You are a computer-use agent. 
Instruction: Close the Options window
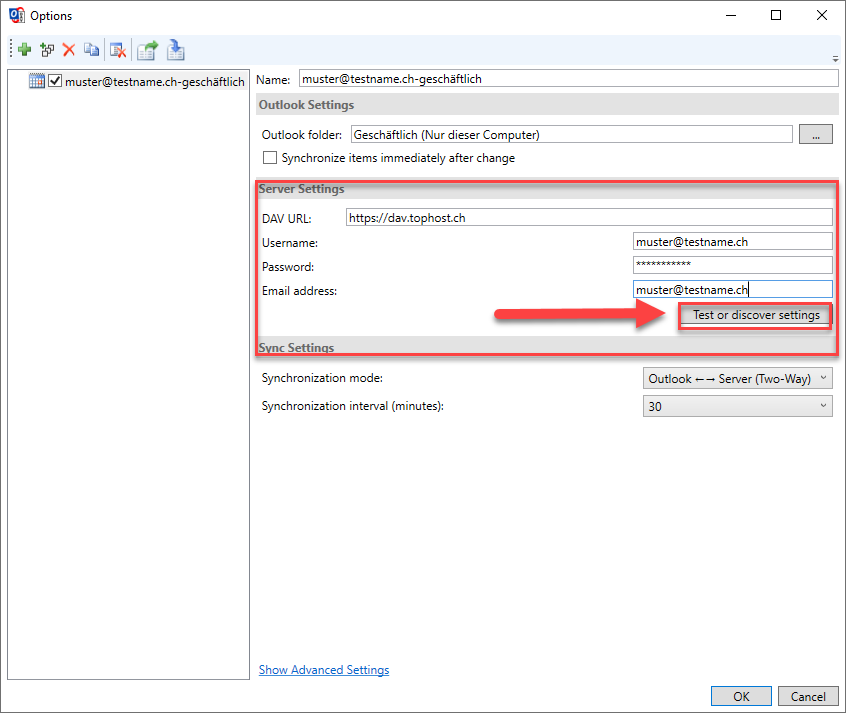pos(822,15)
